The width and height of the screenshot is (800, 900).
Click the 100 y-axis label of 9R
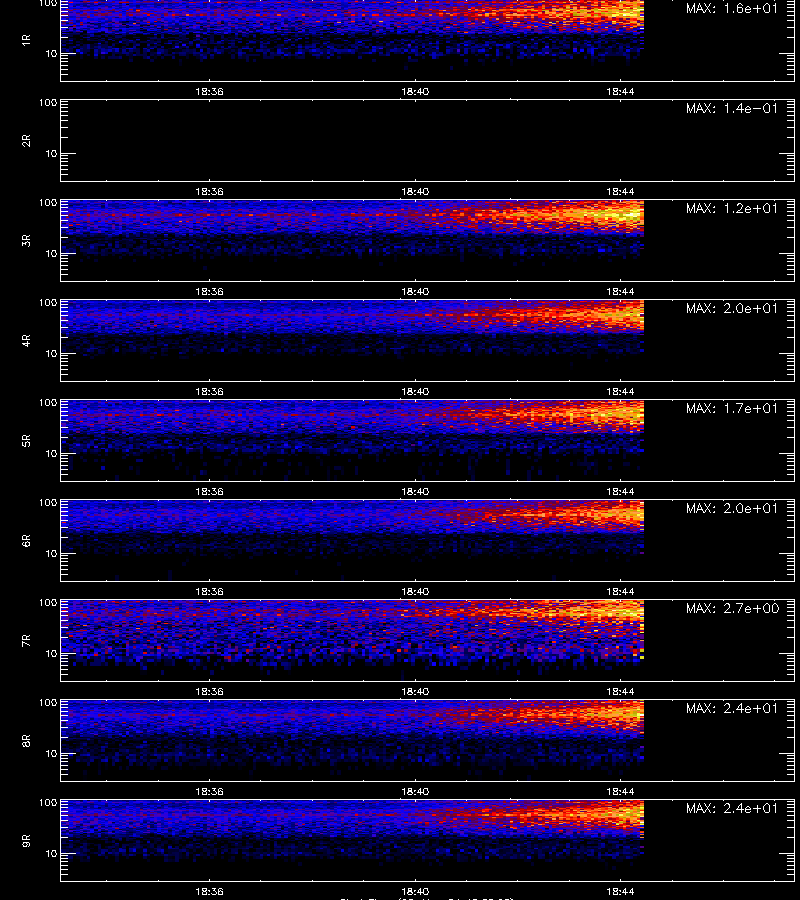[x=48, y=802]
